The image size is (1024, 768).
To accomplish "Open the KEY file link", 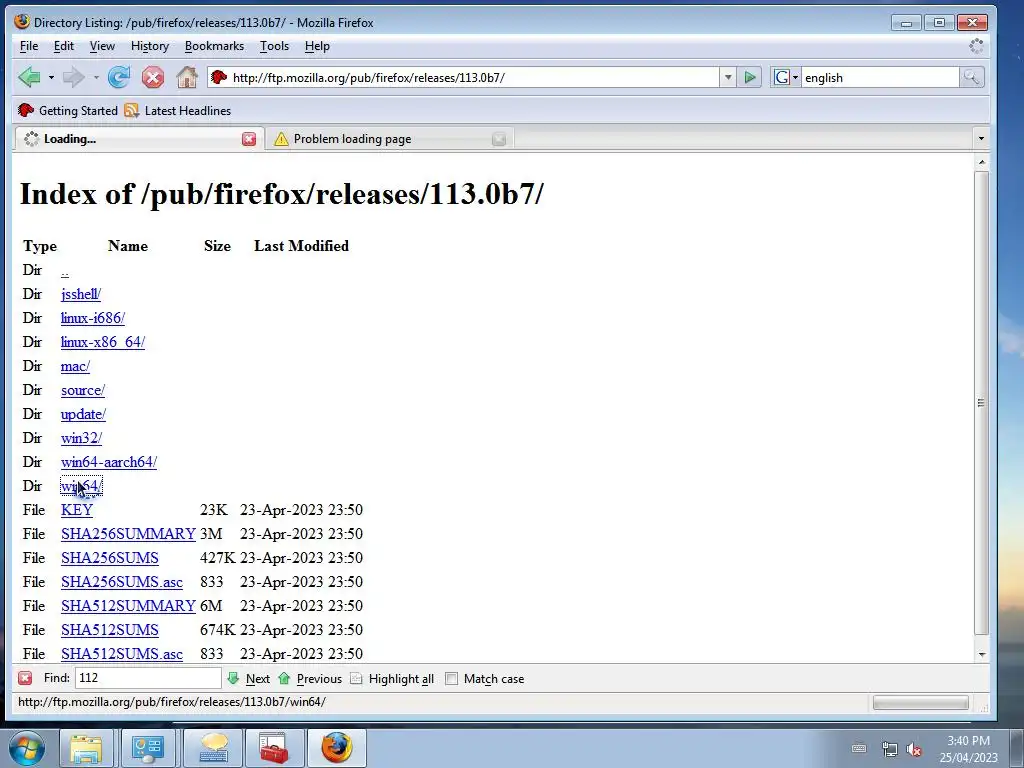I will coord(77,510).
